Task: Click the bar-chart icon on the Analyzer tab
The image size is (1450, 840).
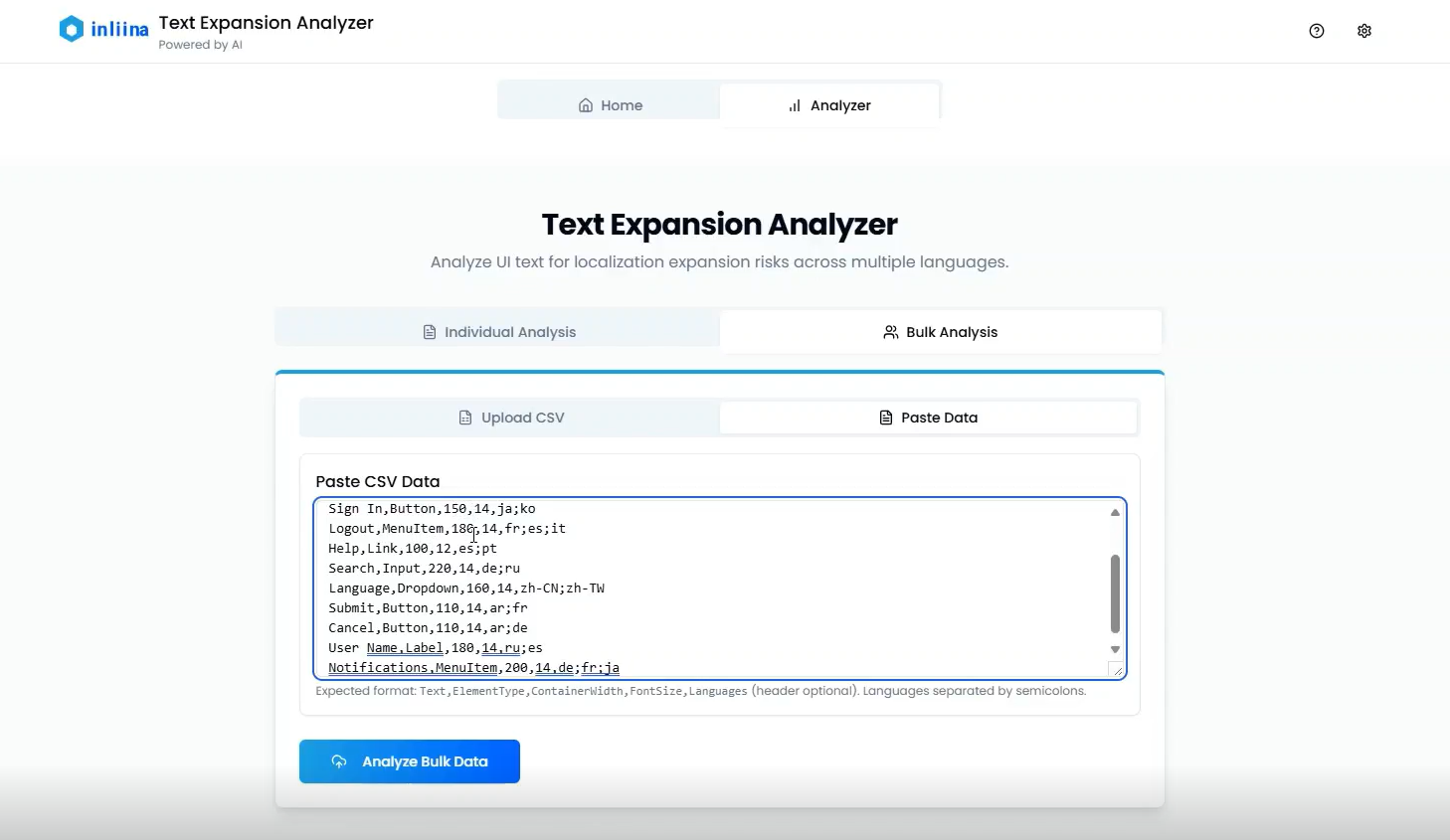Action: (794, 104)
